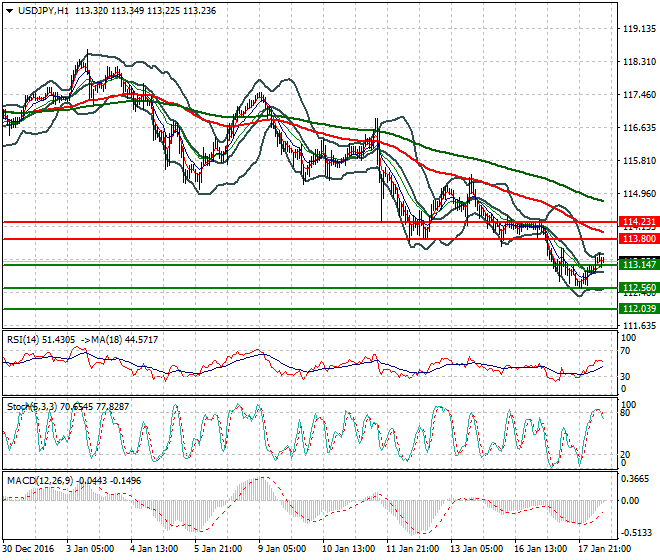Select the green 113.147 support level label
Viewport: 660px width, 560px height.
click(639, 264)
